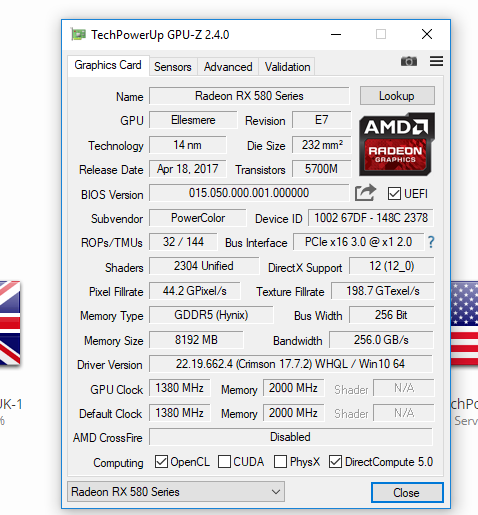Toggle the UEFI checkbox

pos(394,194)
